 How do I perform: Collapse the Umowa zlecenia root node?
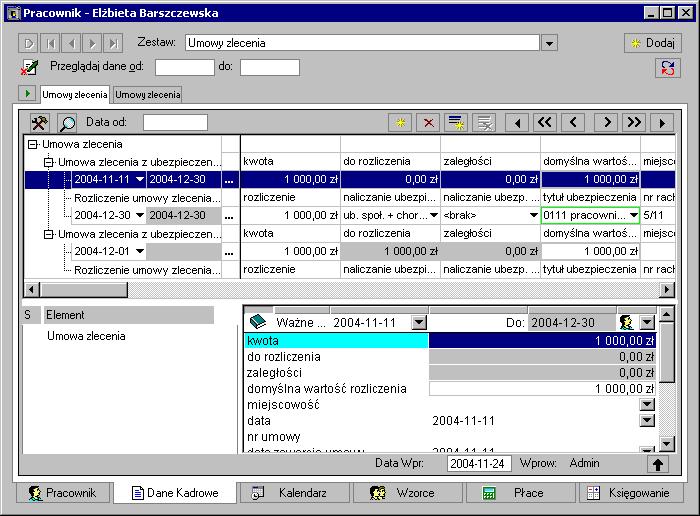(x=32, y=144)
